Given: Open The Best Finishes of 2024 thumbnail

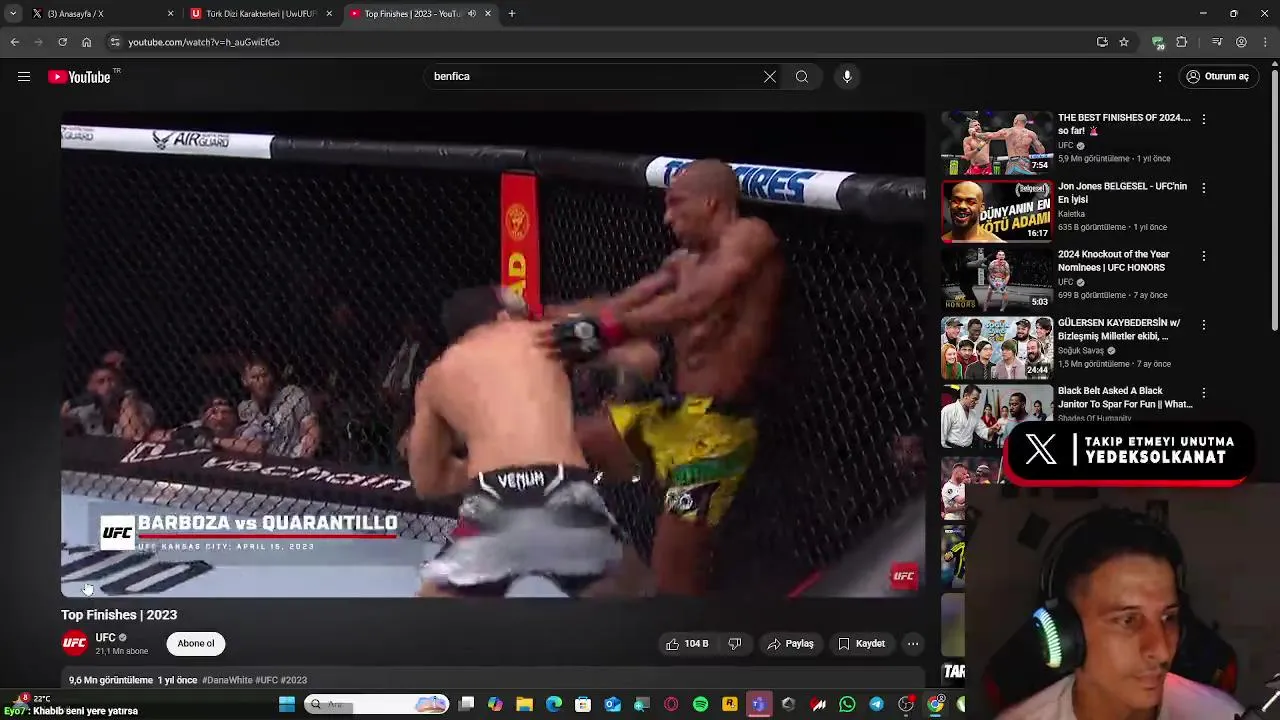Looking at the screenshot, I should point(997,143).
